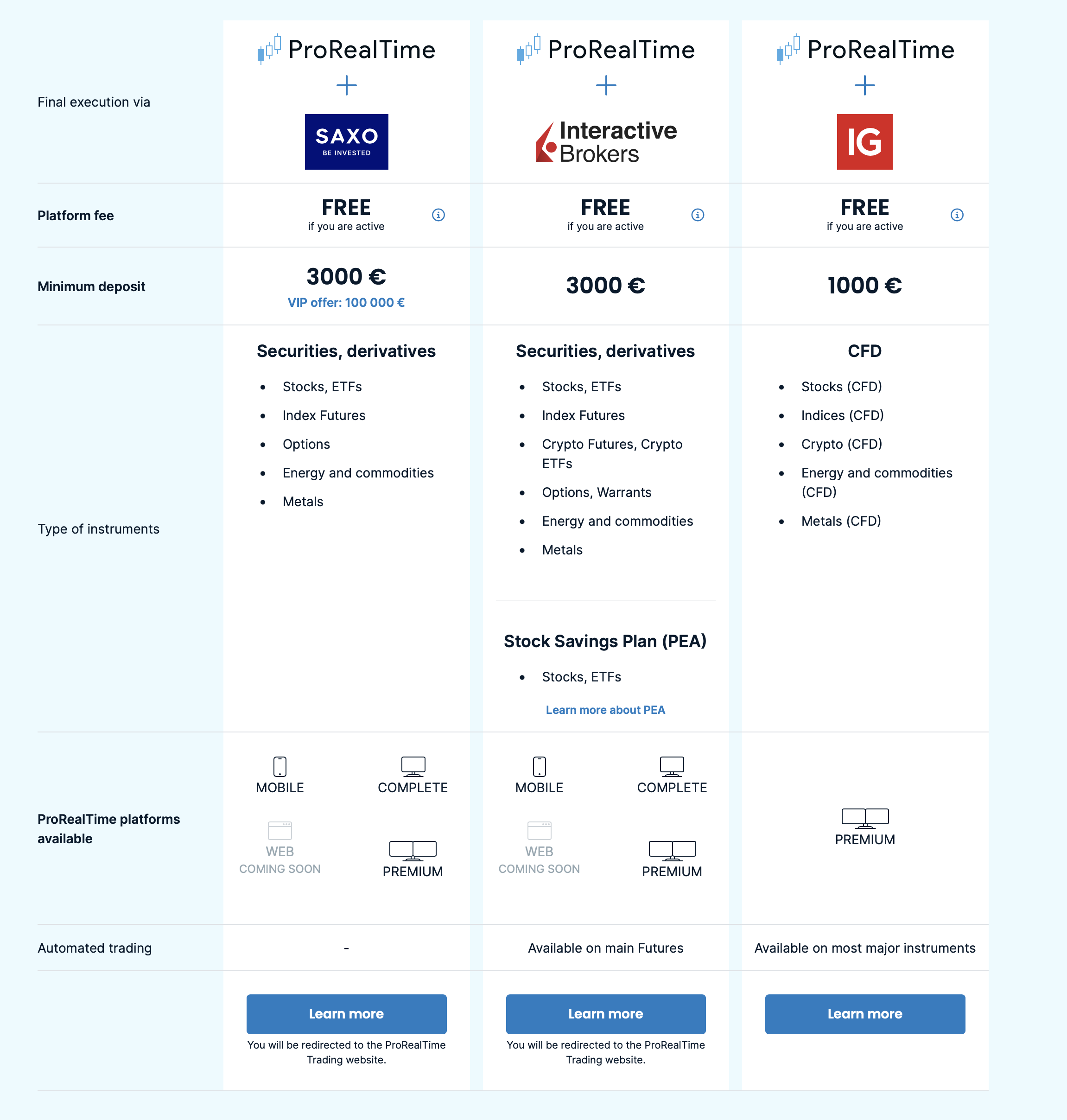Image resolution: width=1067 pixels, height=1120 pixels.
Task: Select the IG logo
Action: pyautogui.click(x=864, y=142)
